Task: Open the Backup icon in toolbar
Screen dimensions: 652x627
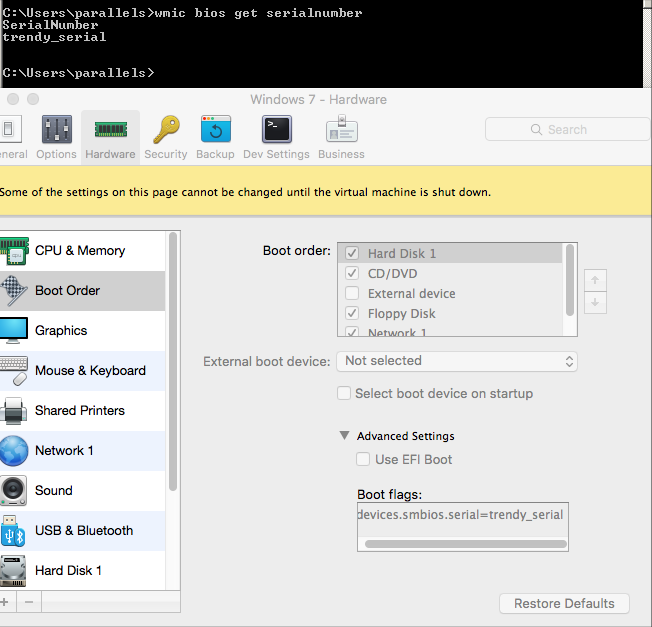Action: coord(216,129)
